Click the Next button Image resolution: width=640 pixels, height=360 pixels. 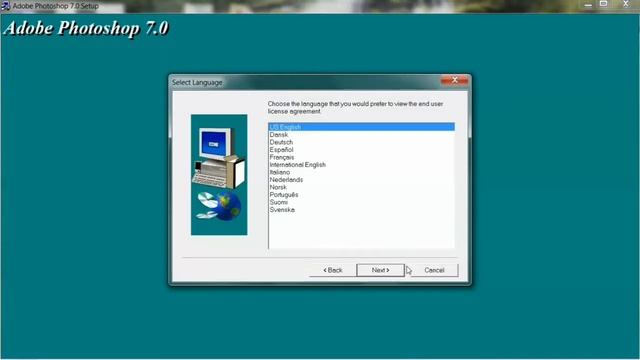tap(380, 270)
